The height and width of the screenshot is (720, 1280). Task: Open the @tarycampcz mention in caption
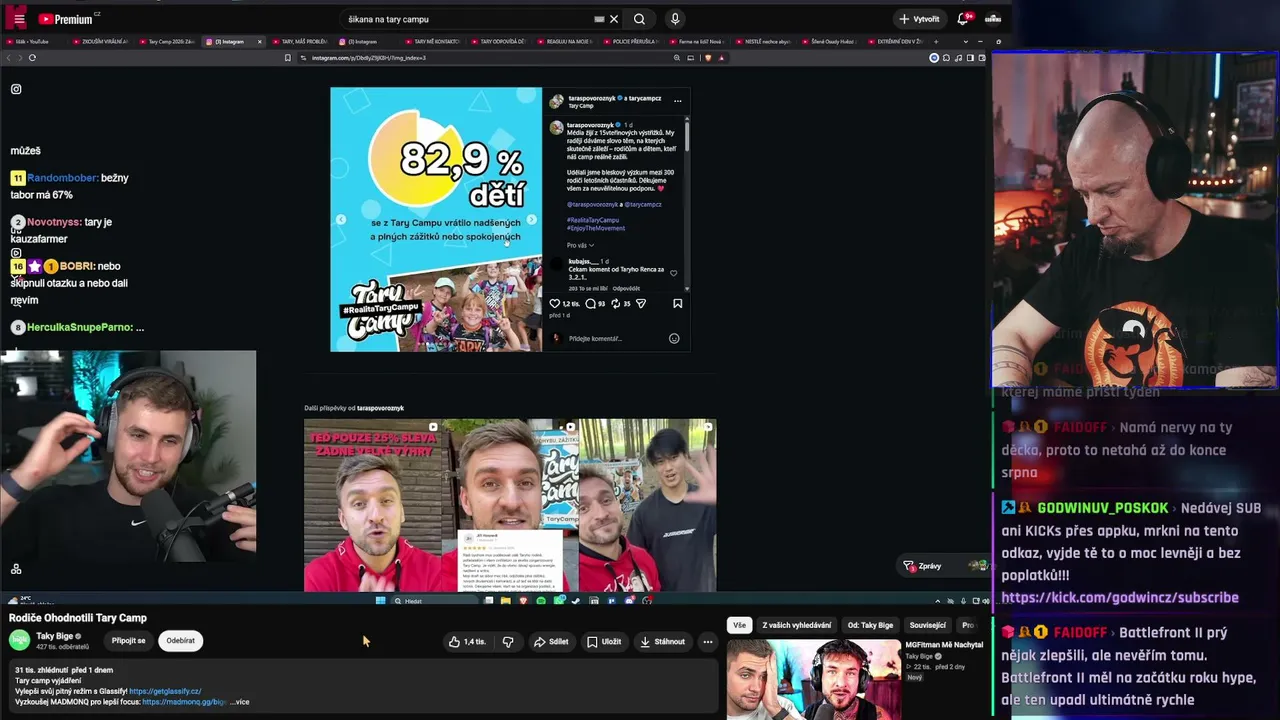coord(643,204)
